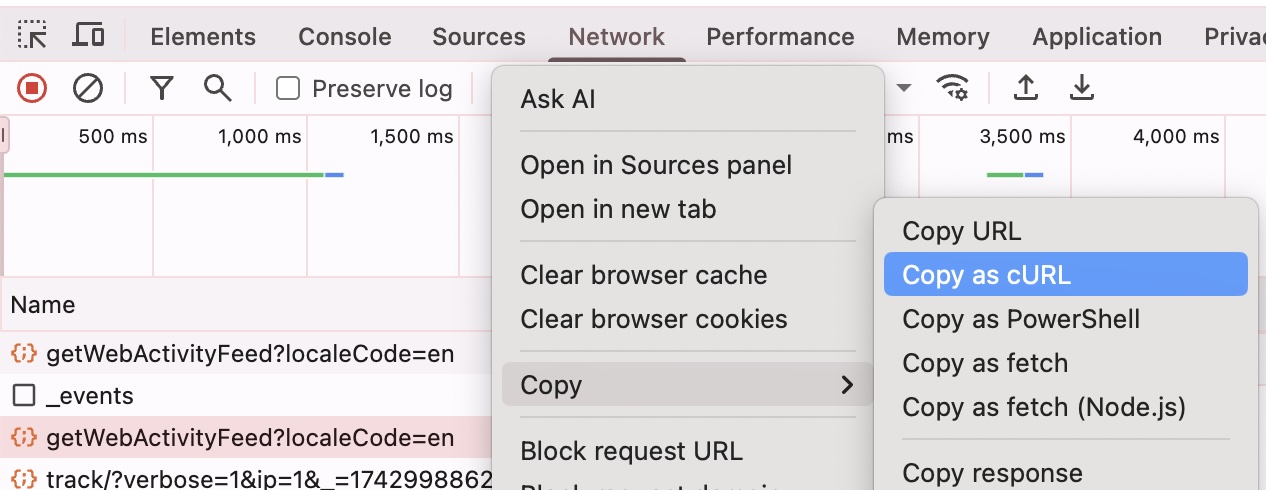Enable the Preserve log checkbox
Image resolution: width=1266 pixels, height=490 pixels.
click(289, 89)
